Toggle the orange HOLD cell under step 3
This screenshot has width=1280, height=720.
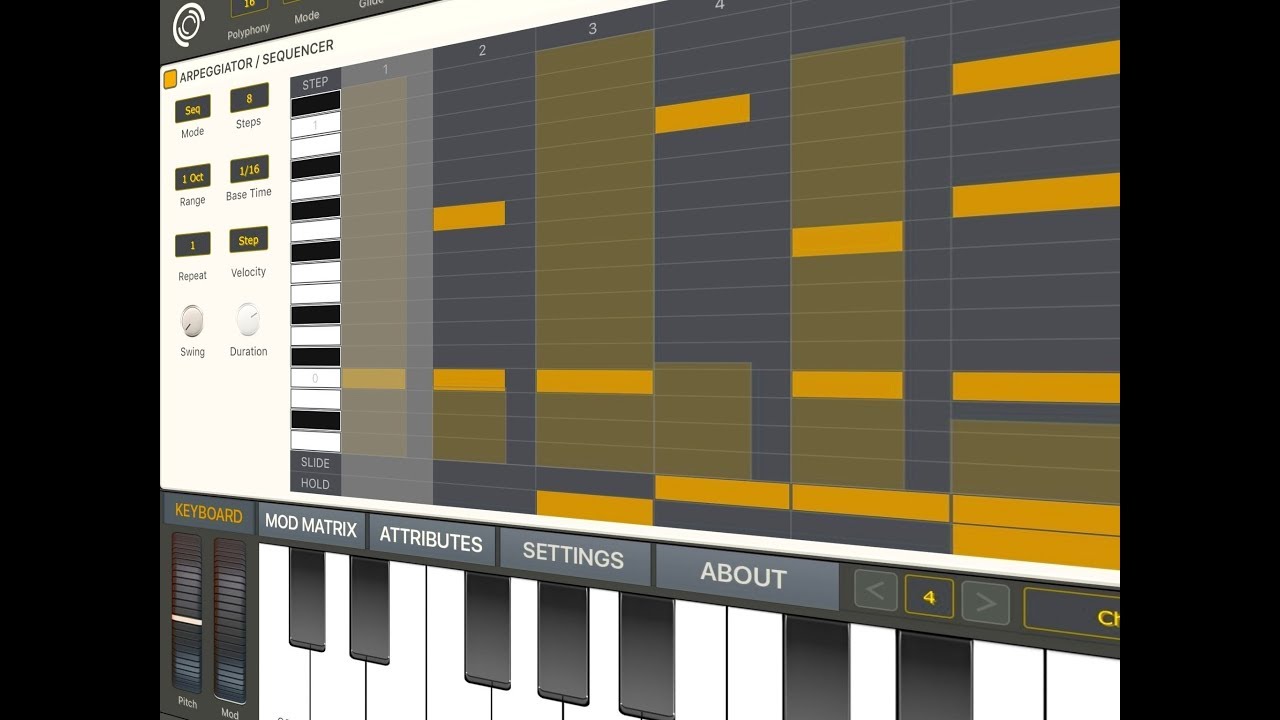pyautogui.click(x=595, y=508)
